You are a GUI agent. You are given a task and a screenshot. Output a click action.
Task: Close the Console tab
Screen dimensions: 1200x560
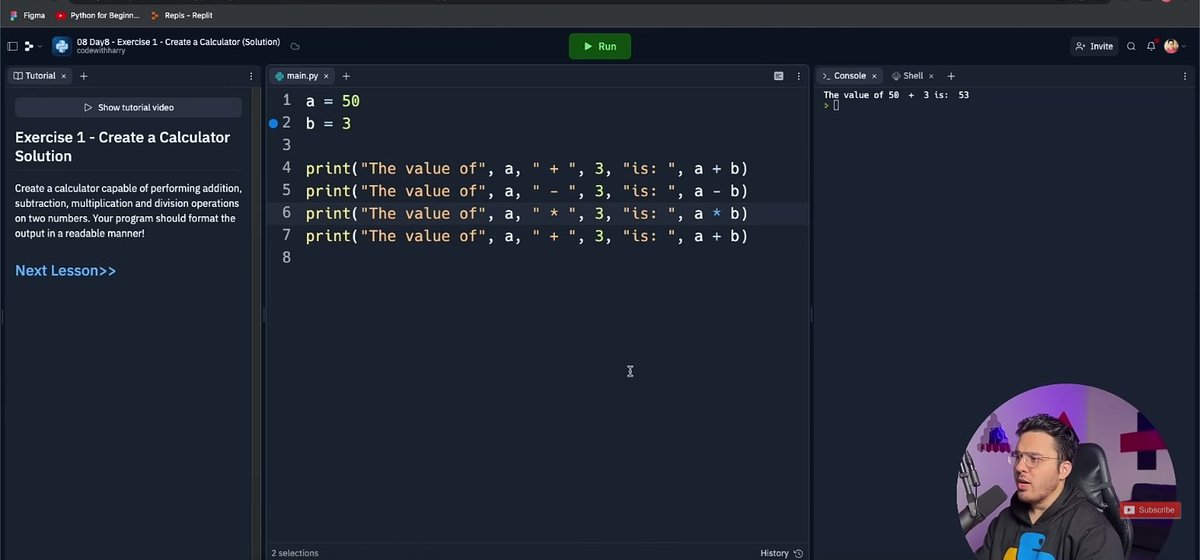coord(874,76)
